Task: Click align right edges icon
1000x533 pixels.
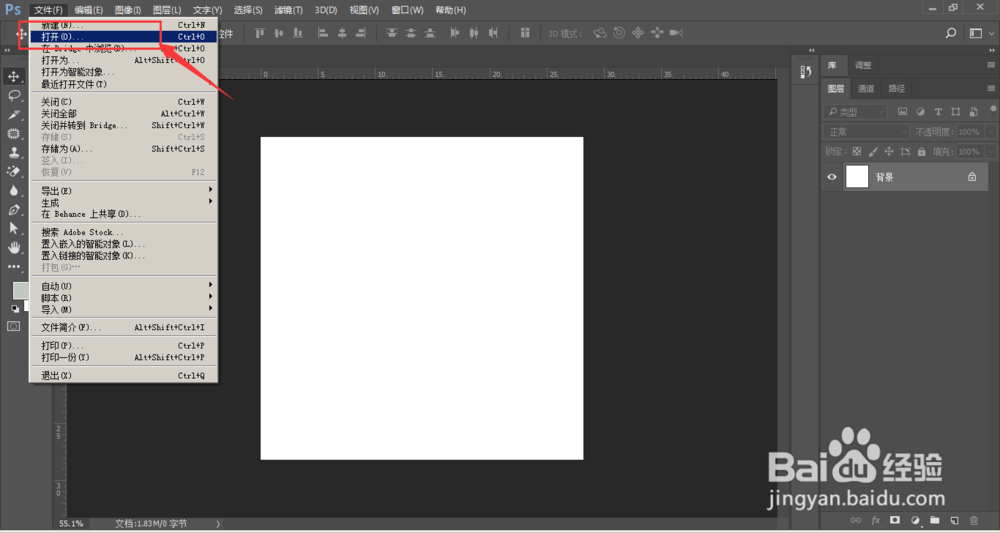Action: pos(361,33)
